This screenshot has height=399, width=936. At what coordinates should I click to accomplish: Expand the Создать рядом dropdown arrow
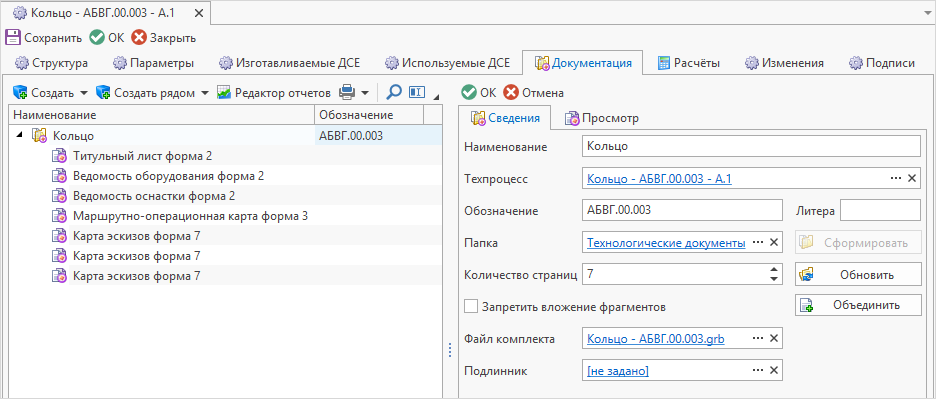click(204, 93)
